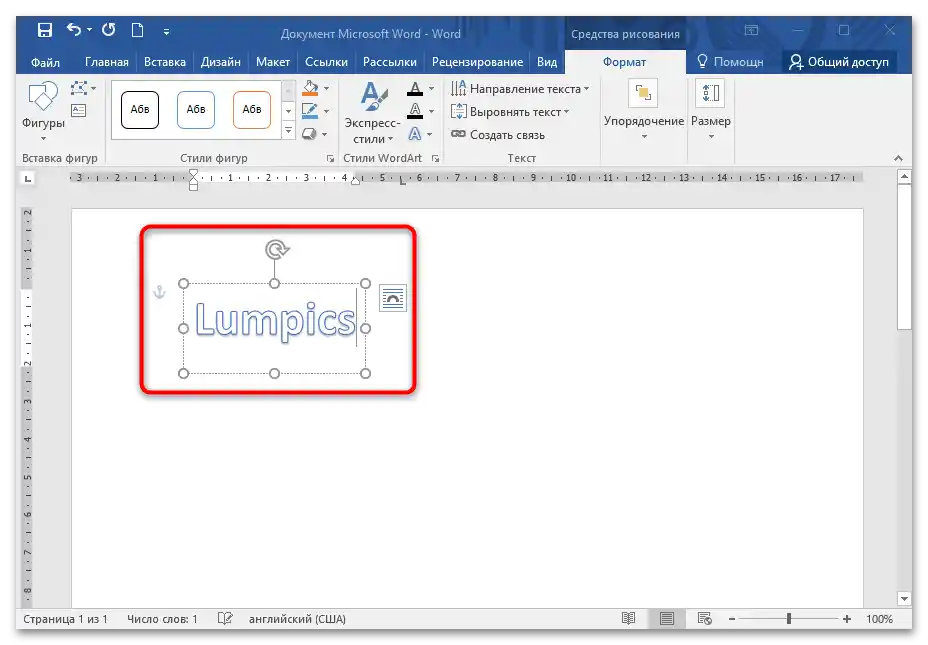This screenshot has height=645, width=928.
Task: Click the Помощн tell-me box
Action: click(730, 62)
